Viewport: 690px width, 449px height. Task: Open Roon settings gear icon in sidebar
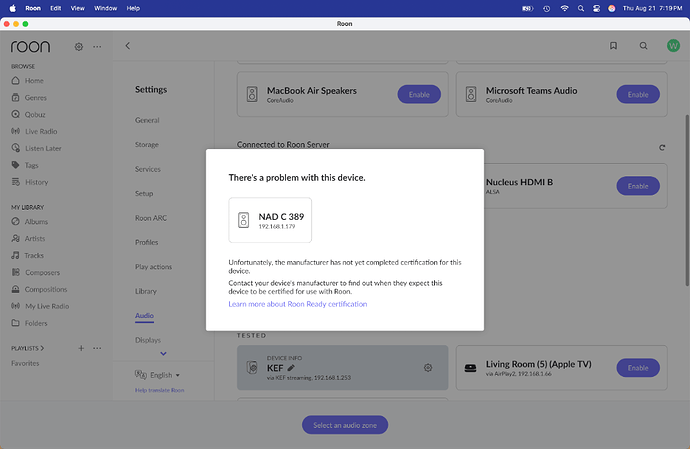(x=79, y=46)
